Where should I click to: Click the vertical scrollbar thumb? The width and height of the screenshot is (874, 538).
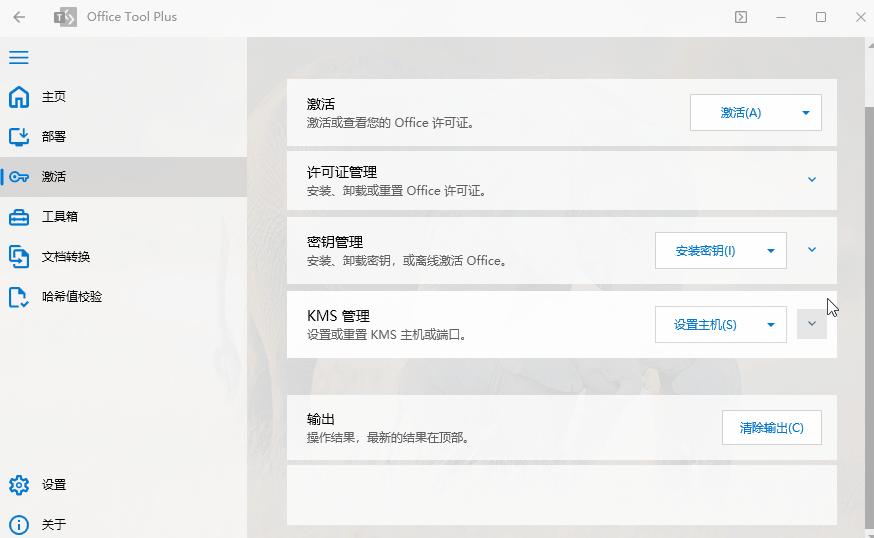pyautogui.click(x=870, y=318)
